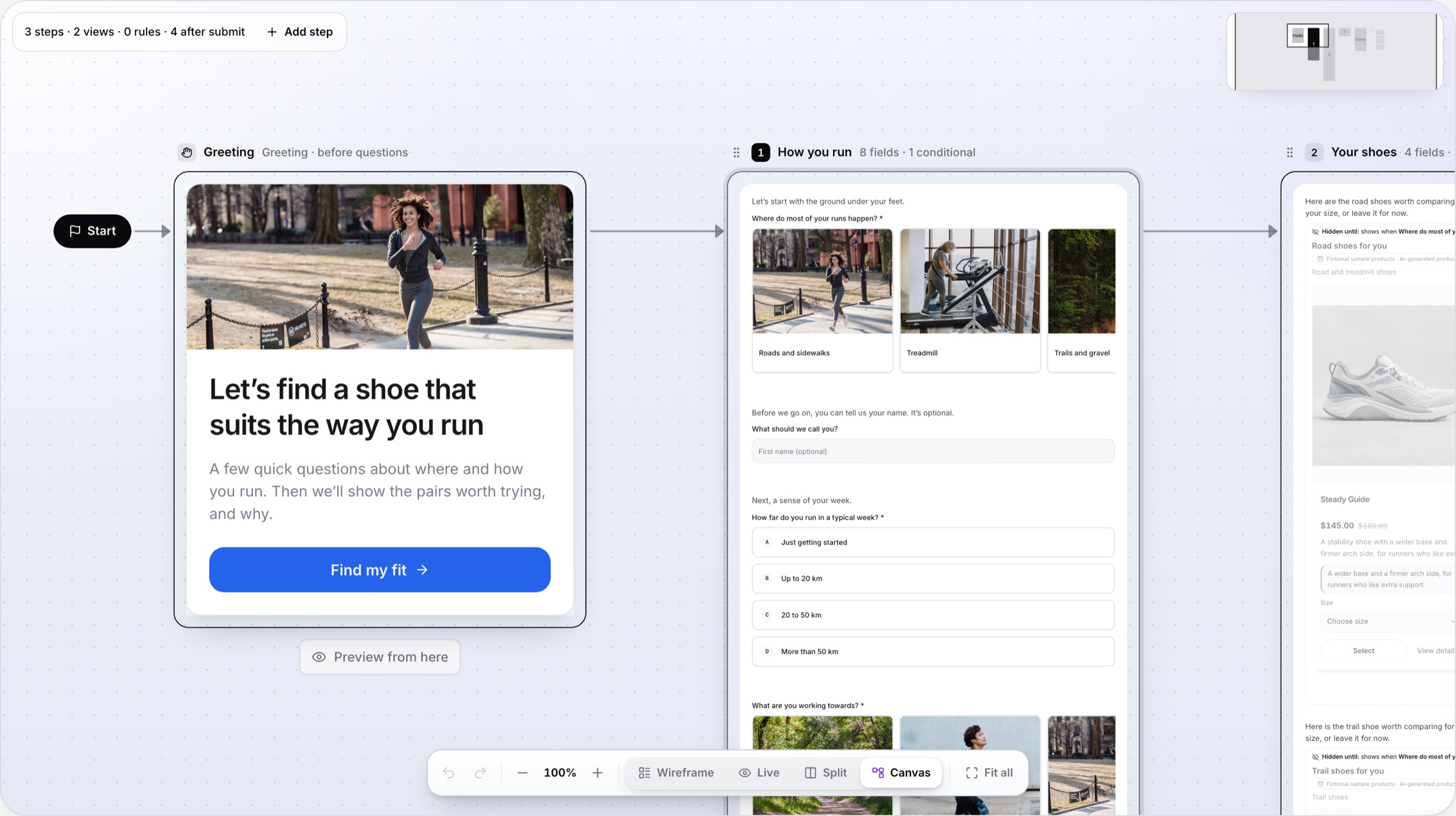Viewport: 1456px width, 816px height.
Task: Click the step 1 number badge
Action: click(x=761, y=152)
